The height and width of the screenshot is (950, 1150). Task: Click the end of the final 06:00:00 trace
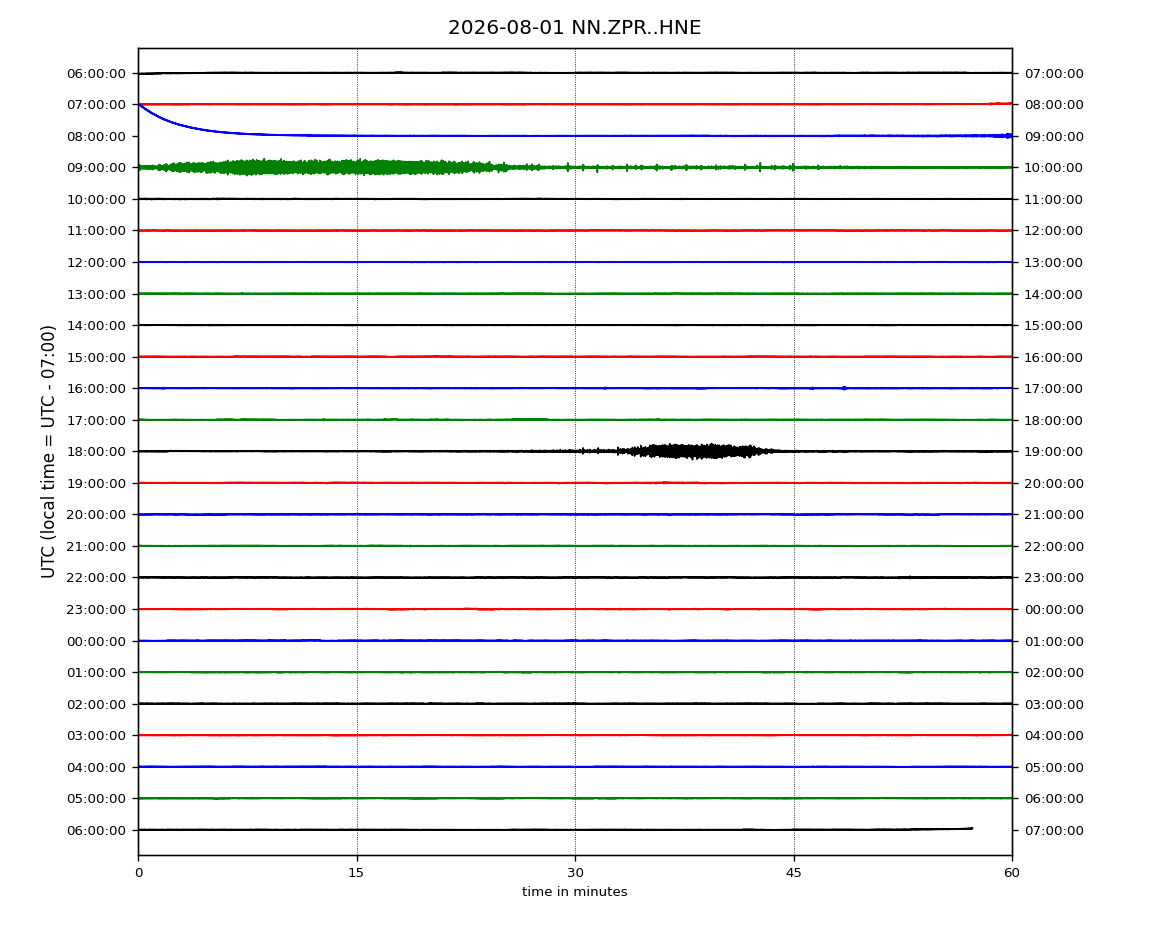click(x=970, y=828)
